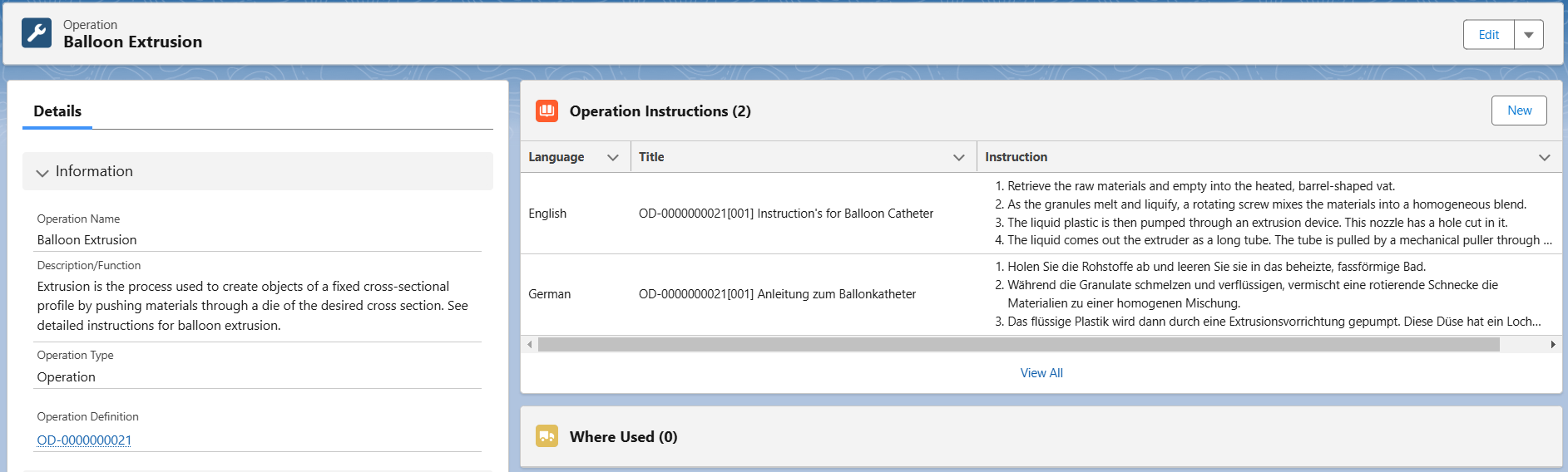Select the German Anleitung zum Ballonkatheter row

[776, 294]
